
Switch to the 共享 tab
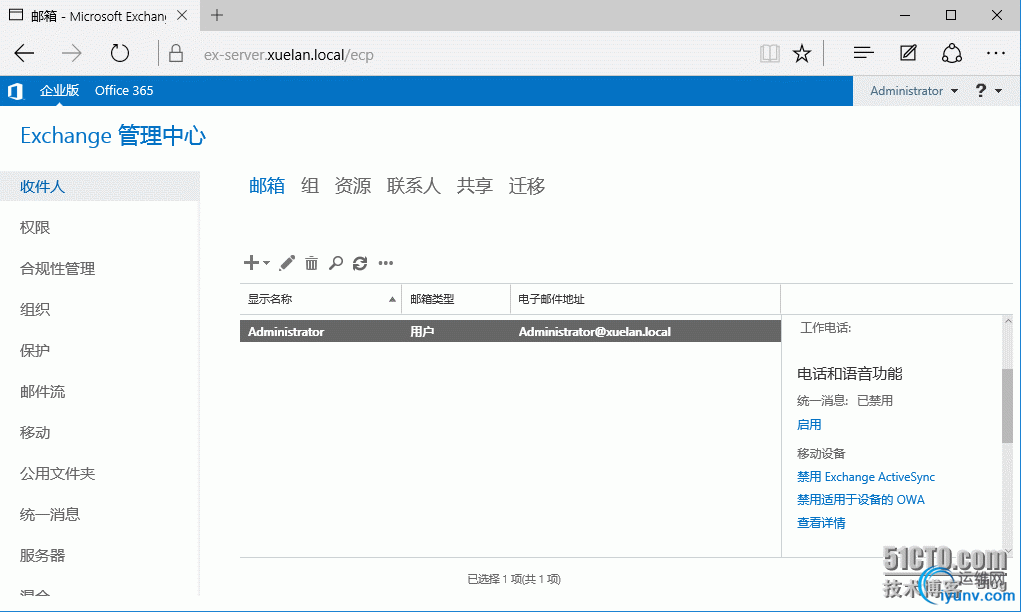475,186
